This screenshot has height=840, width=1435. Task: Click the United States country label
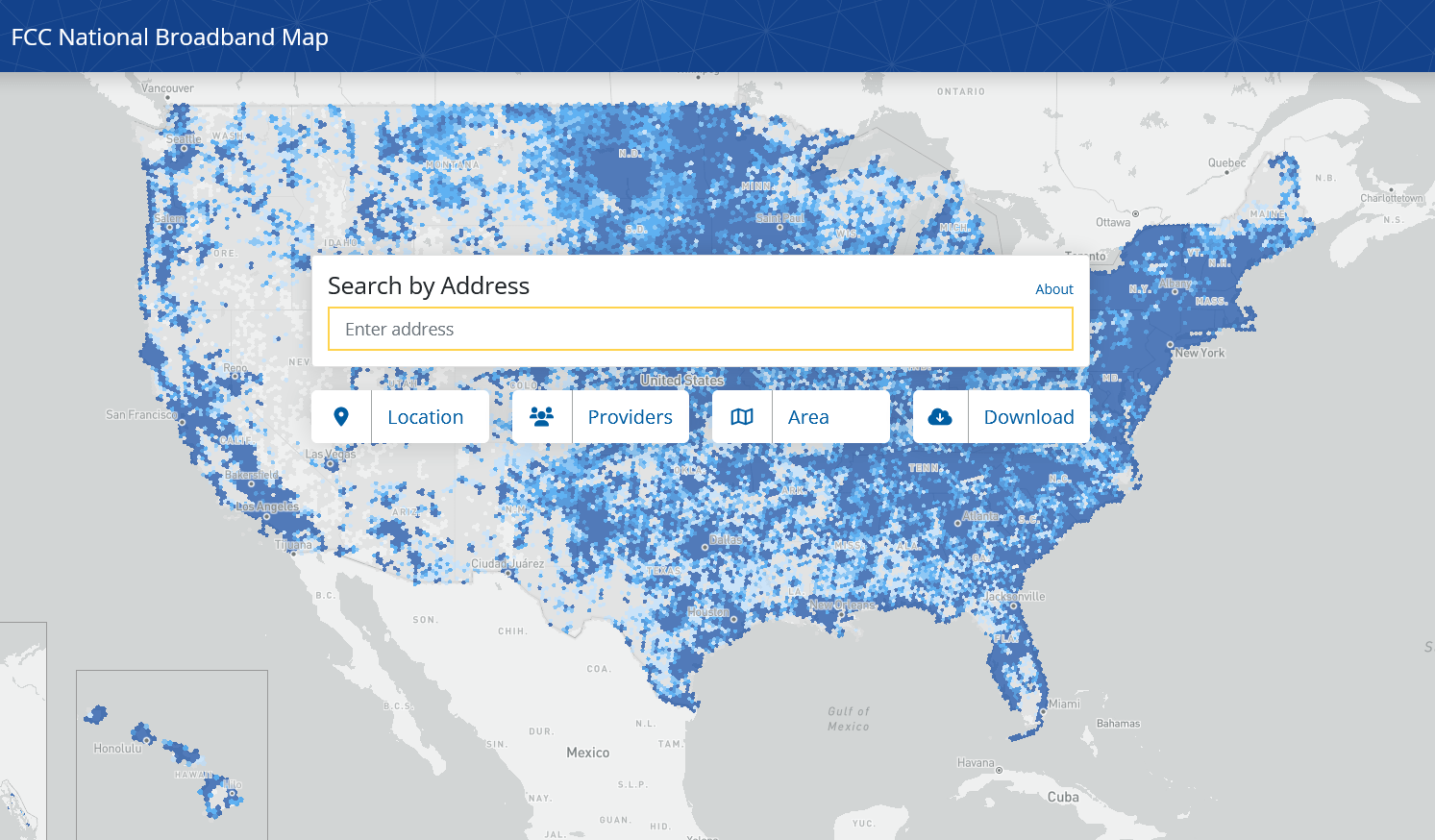(x=682, y=381)
